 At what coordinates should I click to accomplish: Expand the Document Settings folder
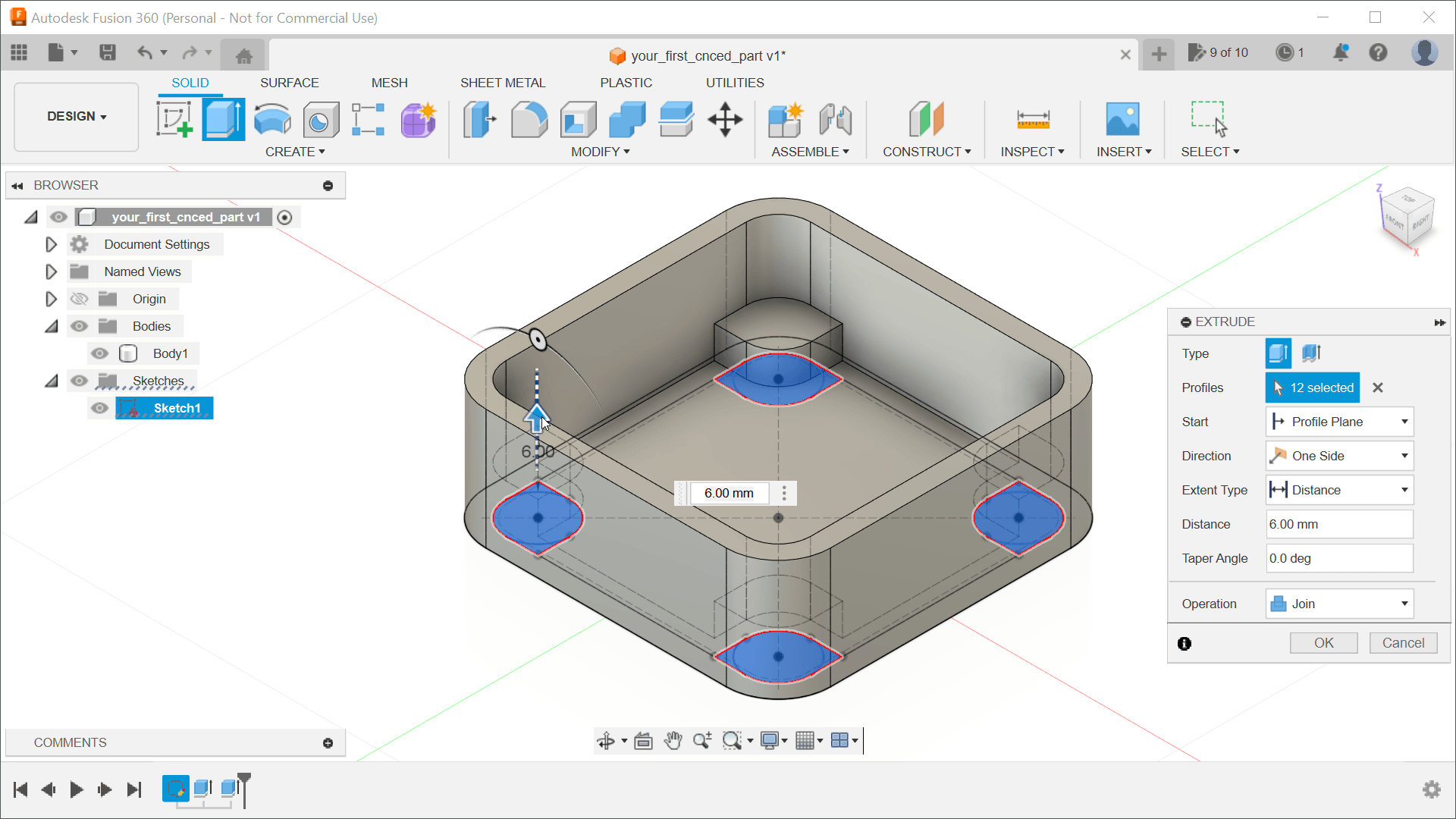pos(50,244)
